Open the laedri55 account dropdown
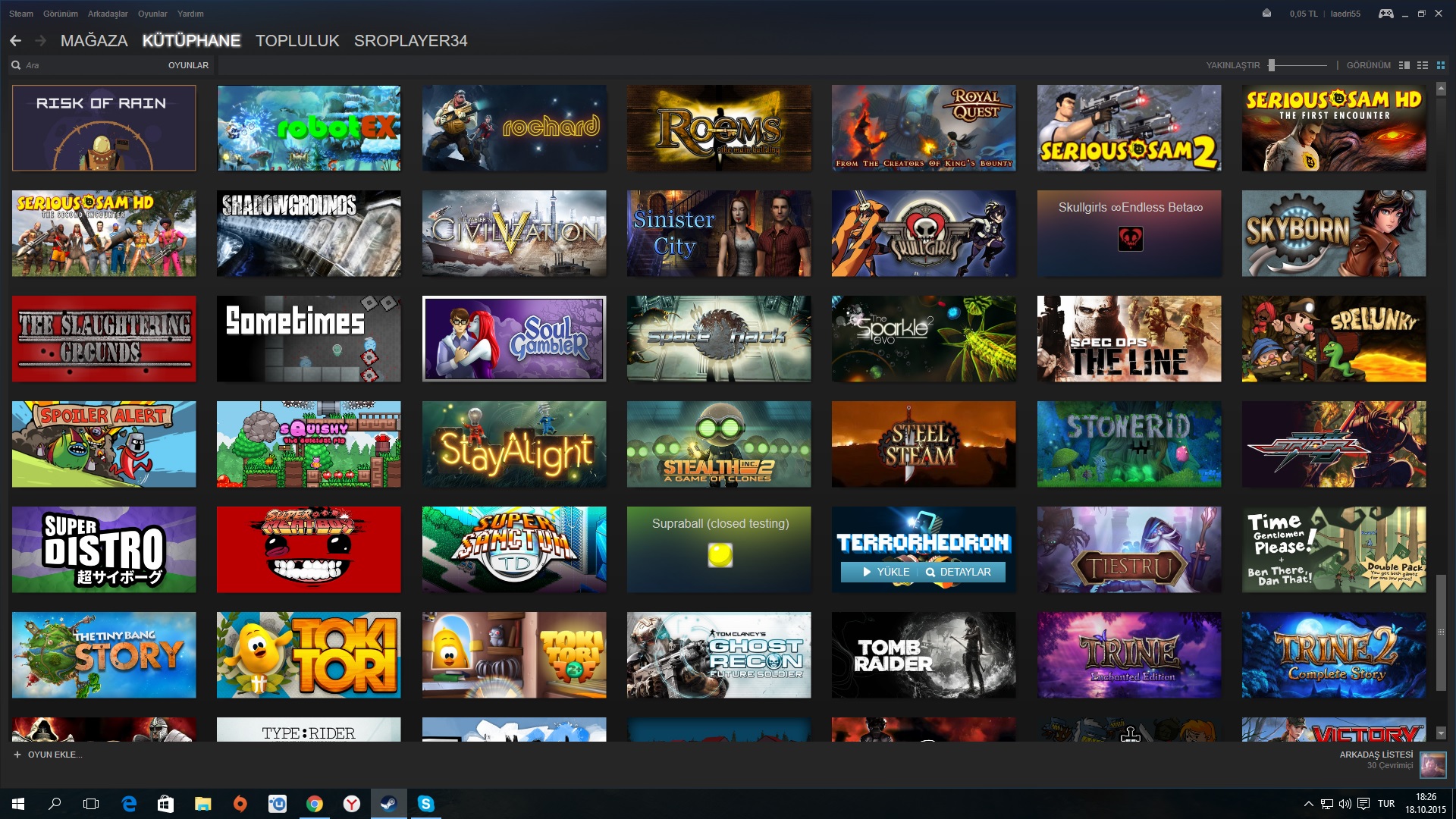 1345,14
